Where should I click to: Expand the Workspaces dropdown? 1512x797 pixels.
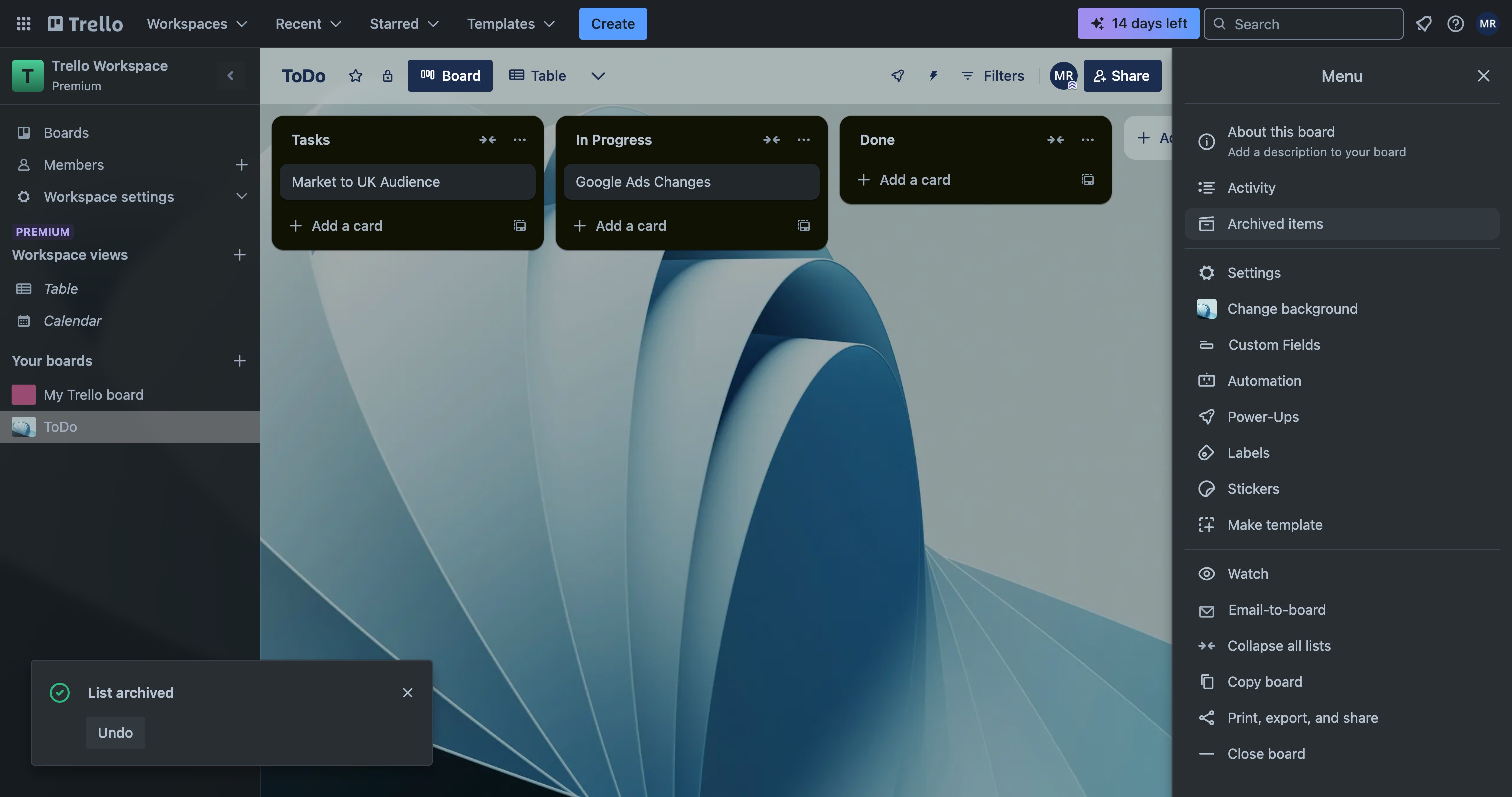coord(197,24)
